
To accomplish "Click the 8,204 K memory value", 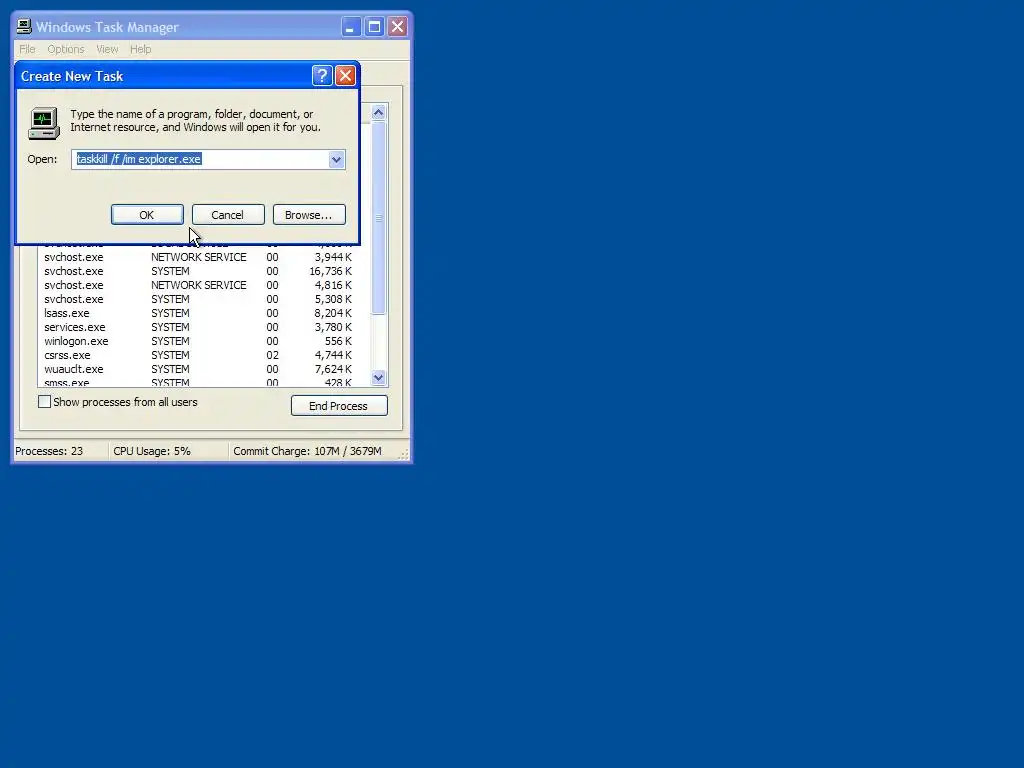I will click(x=333, y=313).
